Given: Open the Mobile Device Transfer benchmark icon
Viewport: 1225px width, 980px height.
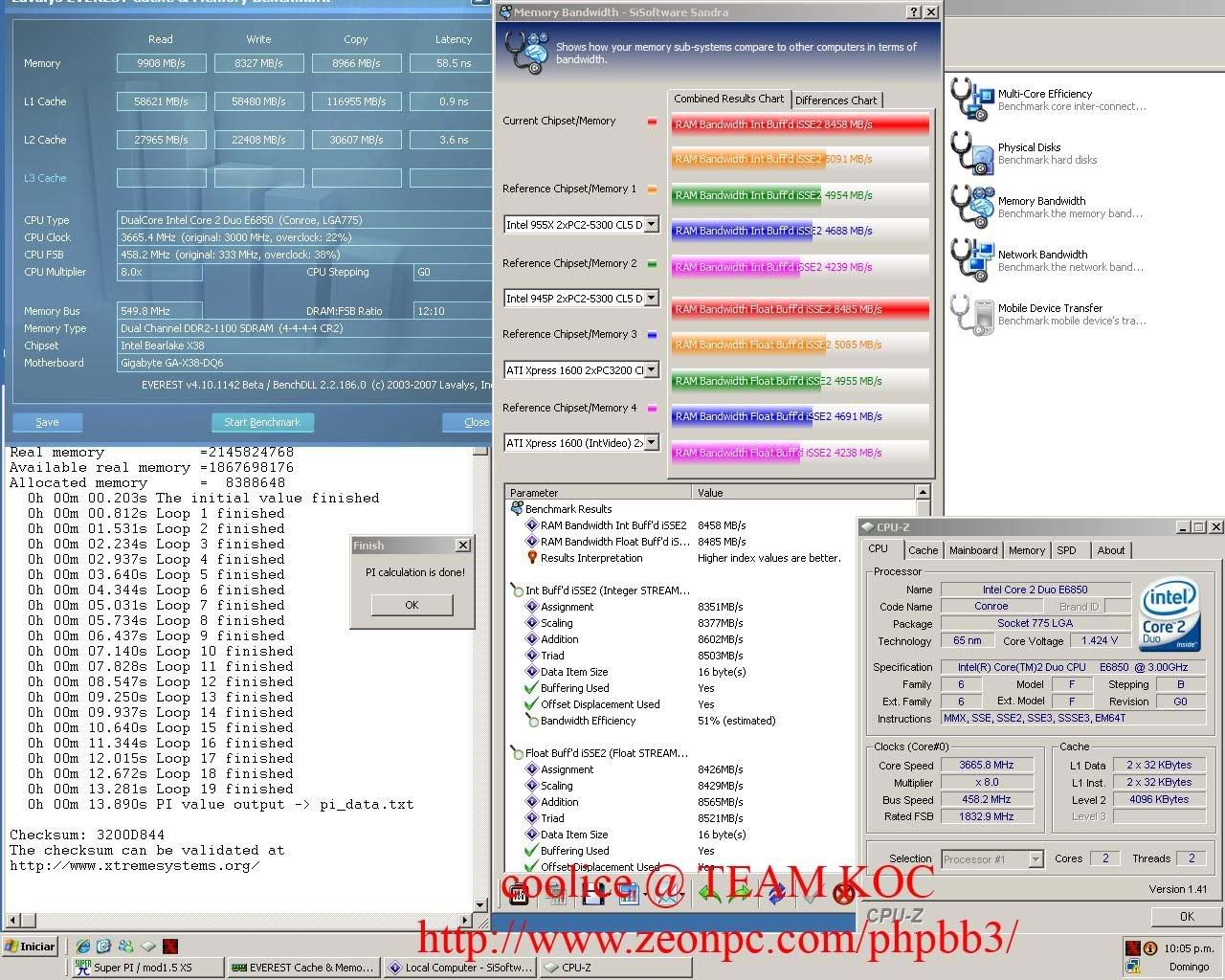Looking at the screenshot, I should point(971,314).
